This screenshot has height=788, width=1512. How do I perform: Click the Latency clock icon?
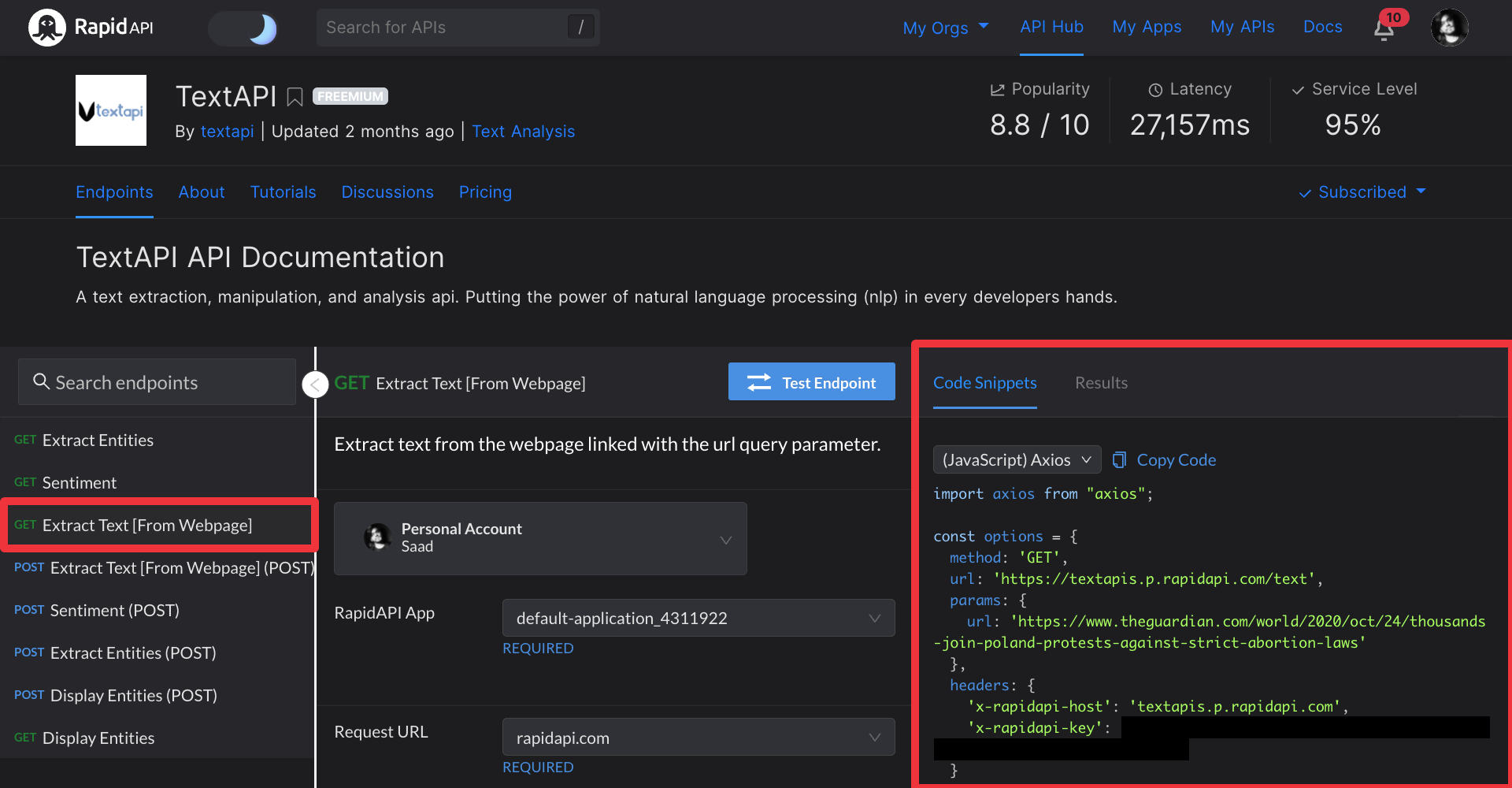coord(1155,91)
